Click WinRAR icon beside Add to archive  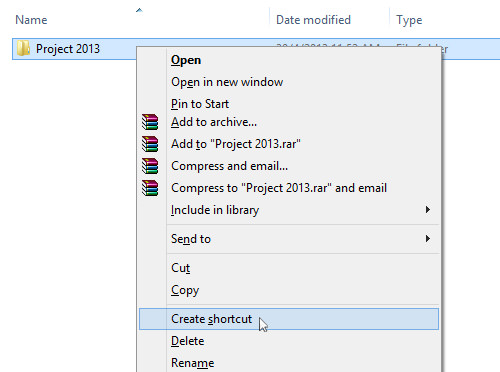150,122
